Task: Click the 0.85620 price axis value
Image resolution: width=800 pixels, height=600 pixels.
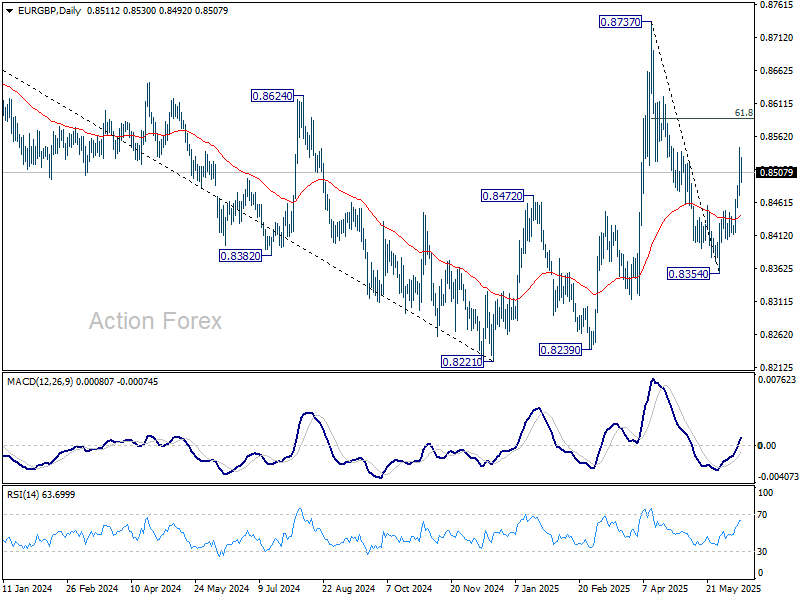Action: pyautogui.click(x=777, y=137)
